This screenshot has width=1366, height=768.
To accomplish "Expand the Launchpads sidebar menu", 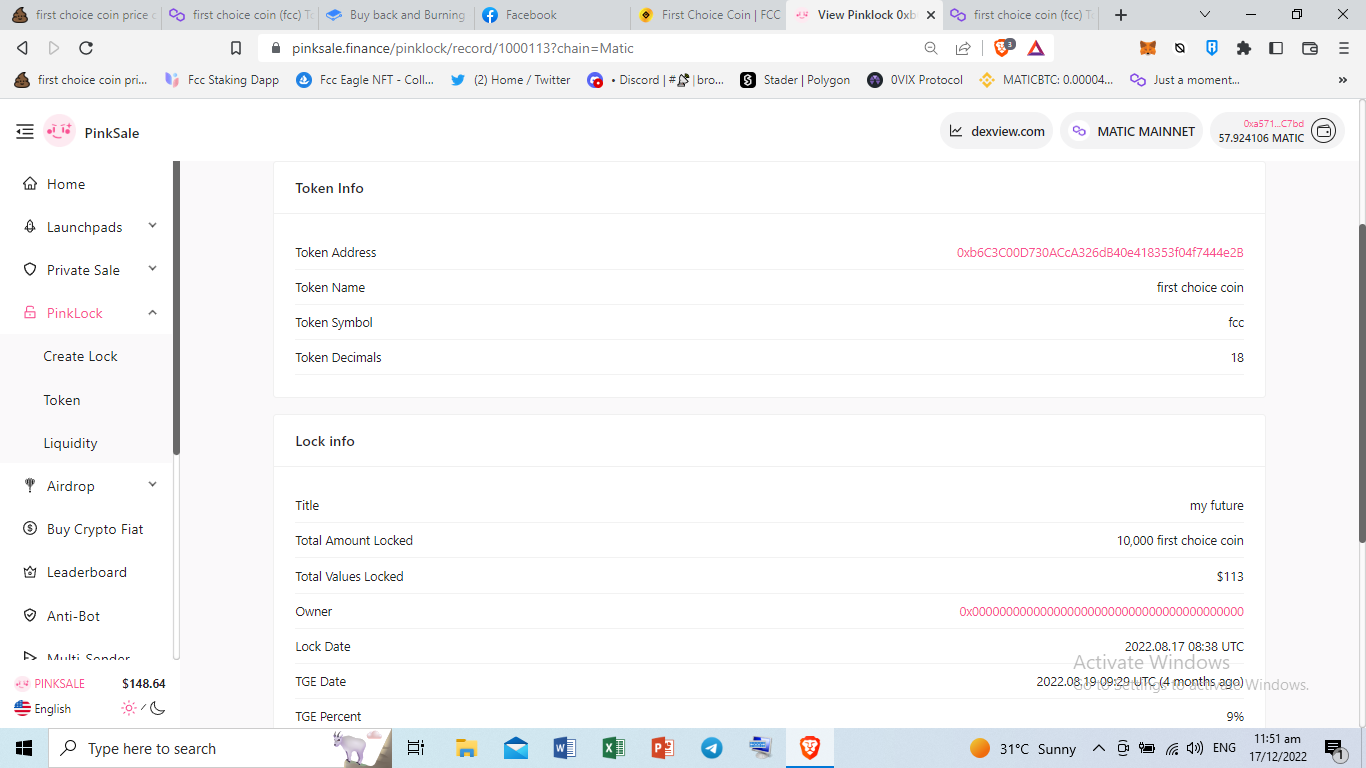I will (x=152, y=227).
